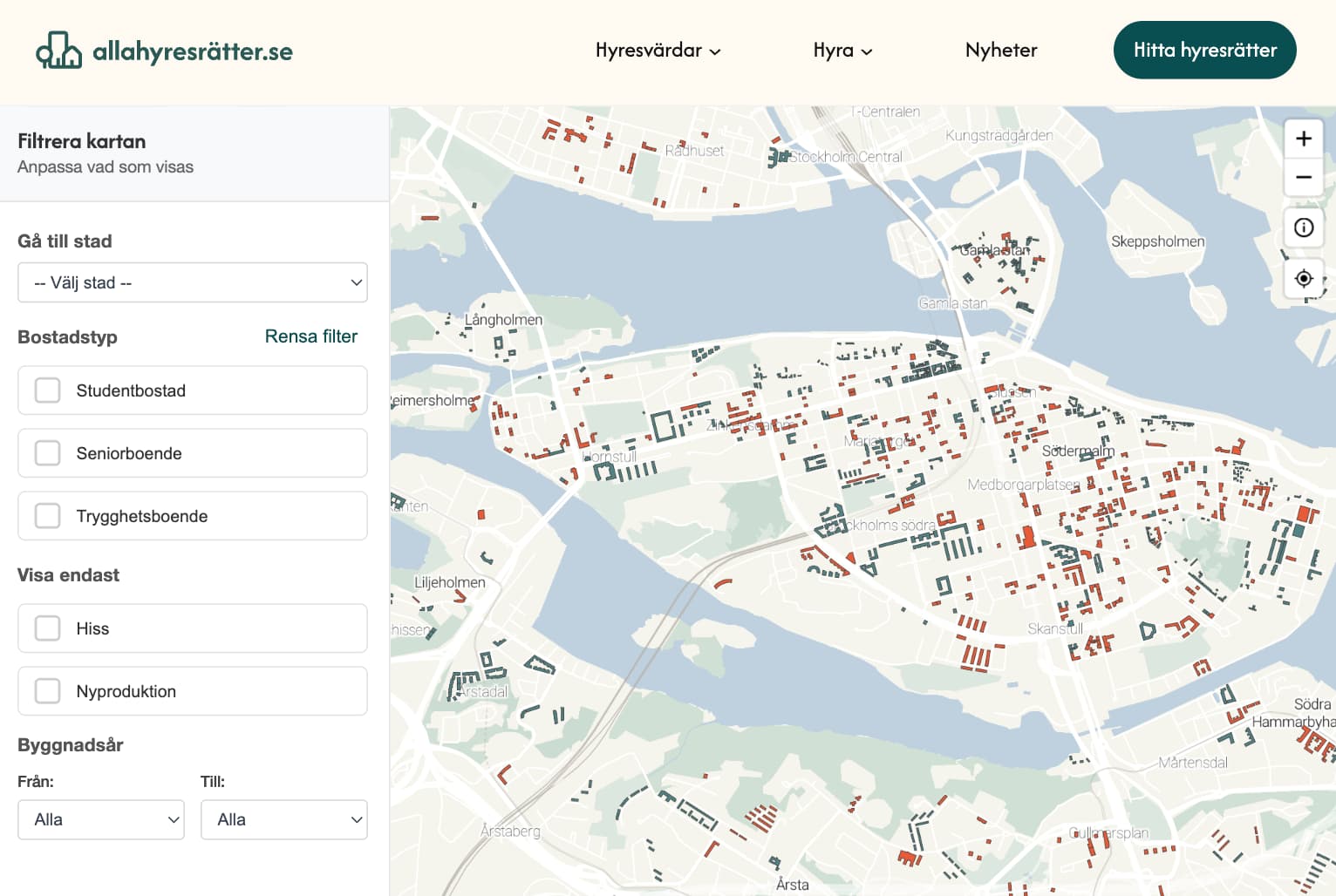Click the allahyresrätter.se house logo icon
Image resolution: width=1336 pixels, height=896 pixels.
58,51
